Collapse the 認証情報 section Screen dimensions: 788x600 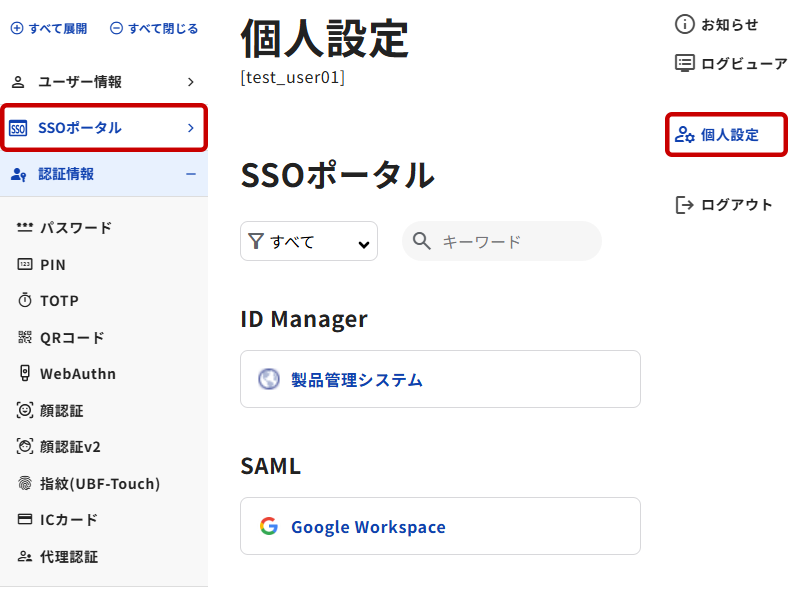190,174
